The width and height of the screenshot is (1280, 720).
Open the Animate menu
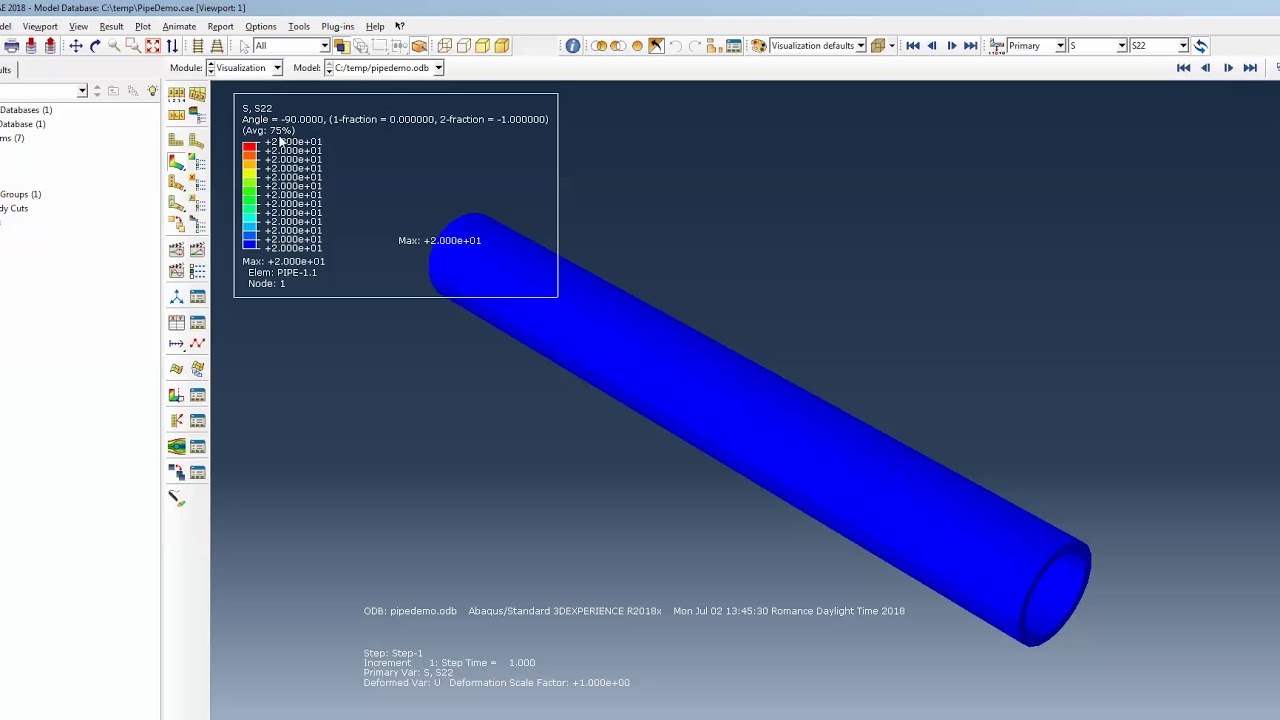click(x=179, y=26)
